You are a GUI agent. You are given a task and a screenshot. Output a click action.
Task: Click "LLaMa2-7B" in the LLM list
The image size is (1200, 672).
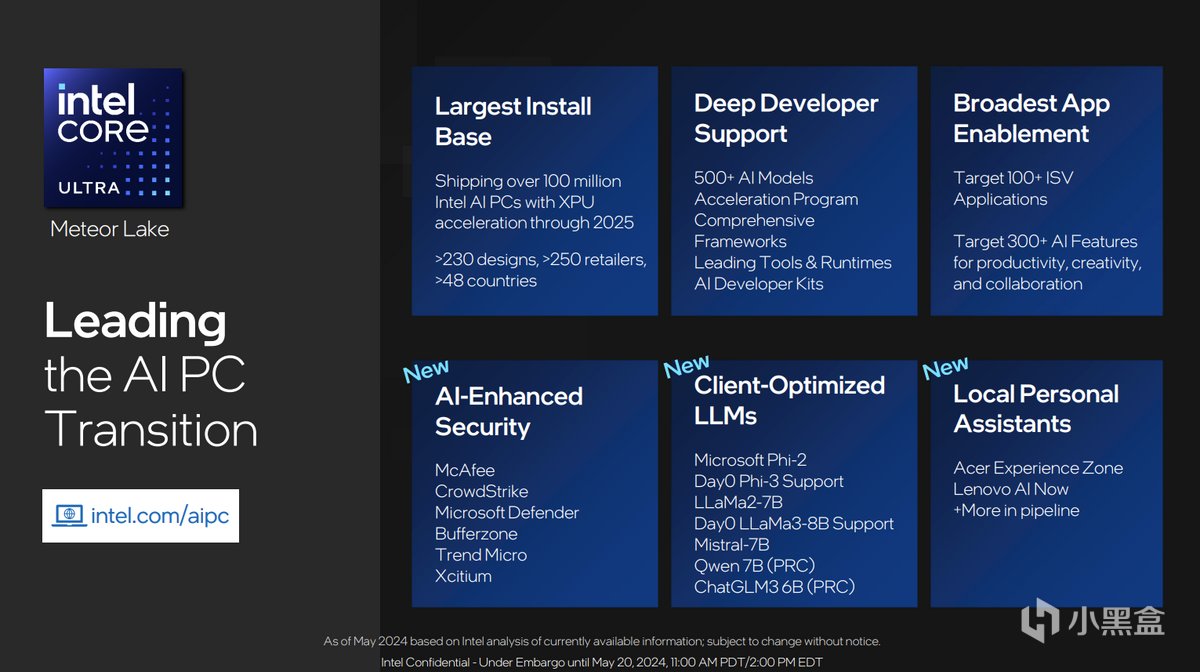[738, 502]
